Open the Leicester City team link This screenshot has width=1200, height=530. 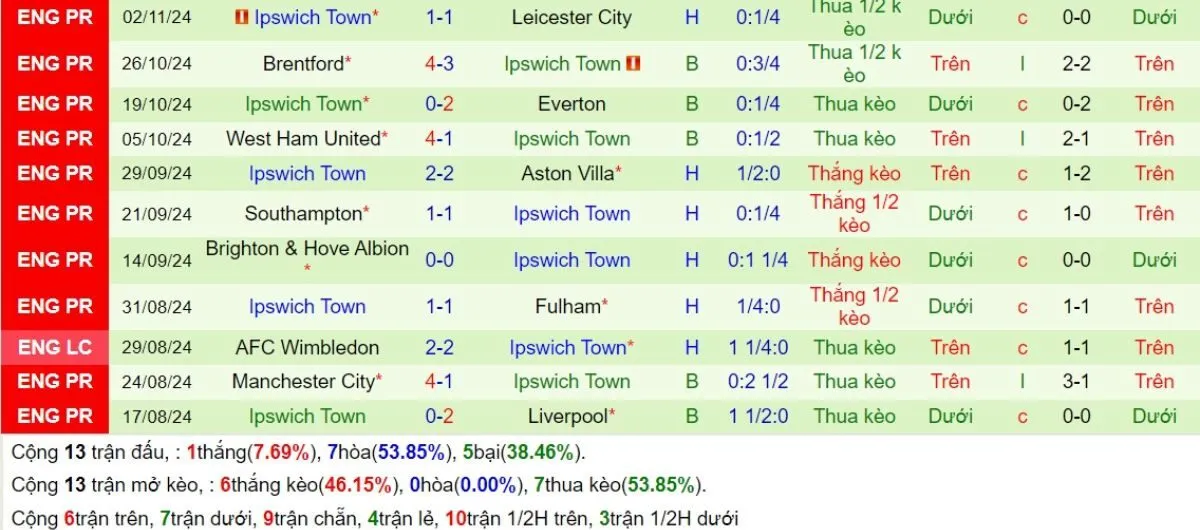(571, 18)
